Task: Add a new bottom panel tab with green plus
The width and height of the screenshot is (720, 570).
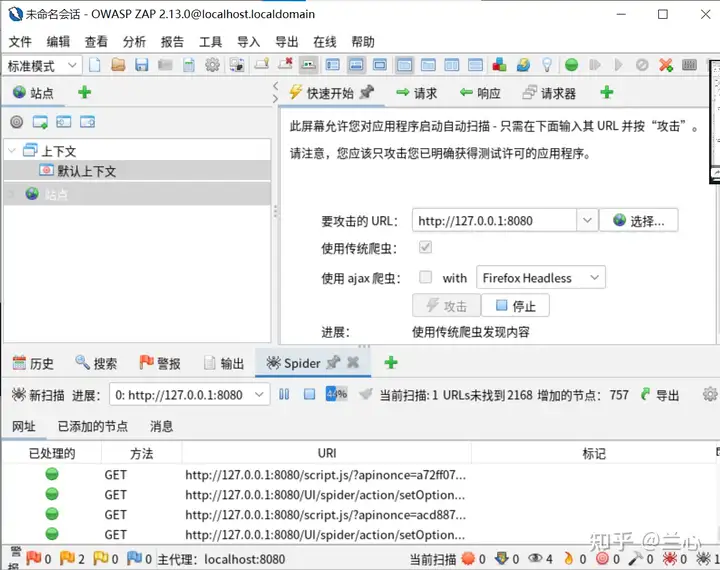Action: (391, 362)
